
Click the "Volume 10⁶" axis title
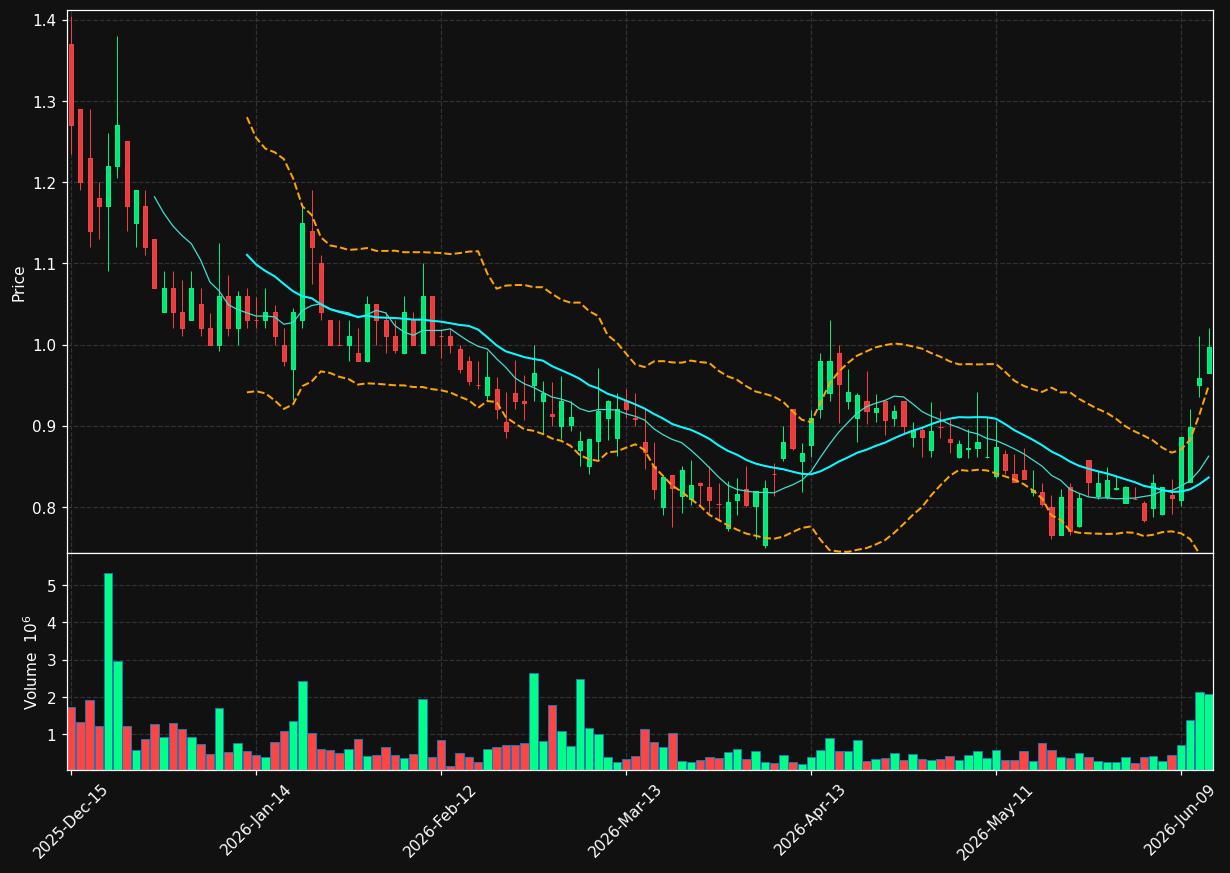pos(31,662)
